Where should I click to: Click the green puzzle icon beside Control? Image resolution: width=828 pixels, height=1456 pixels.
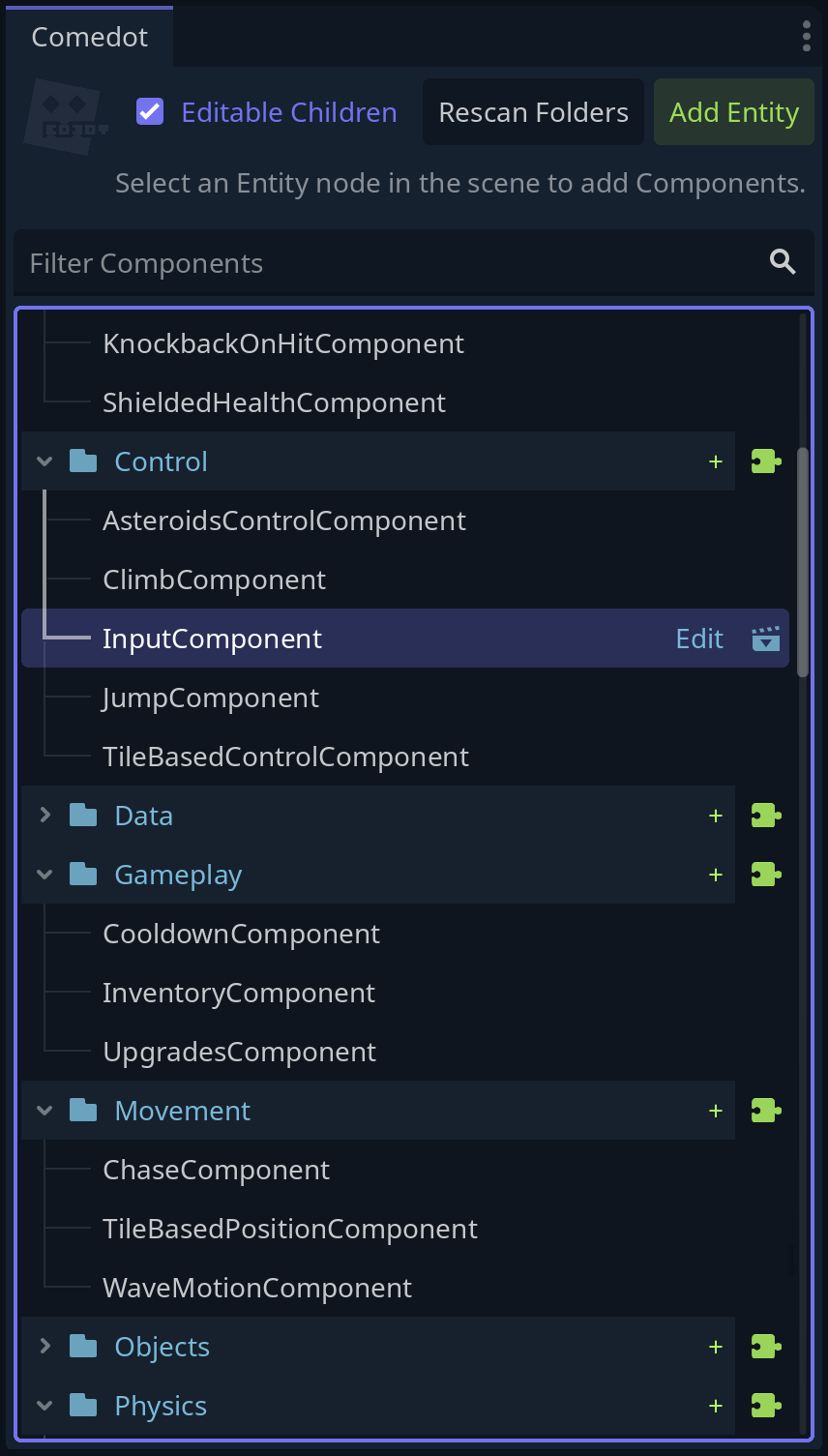tap(766, 461)
